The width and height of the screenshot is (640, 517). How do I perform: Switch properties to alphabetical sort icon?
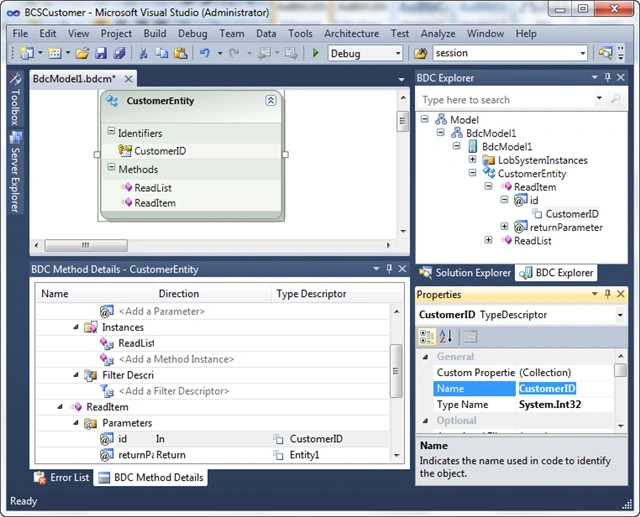446,337
